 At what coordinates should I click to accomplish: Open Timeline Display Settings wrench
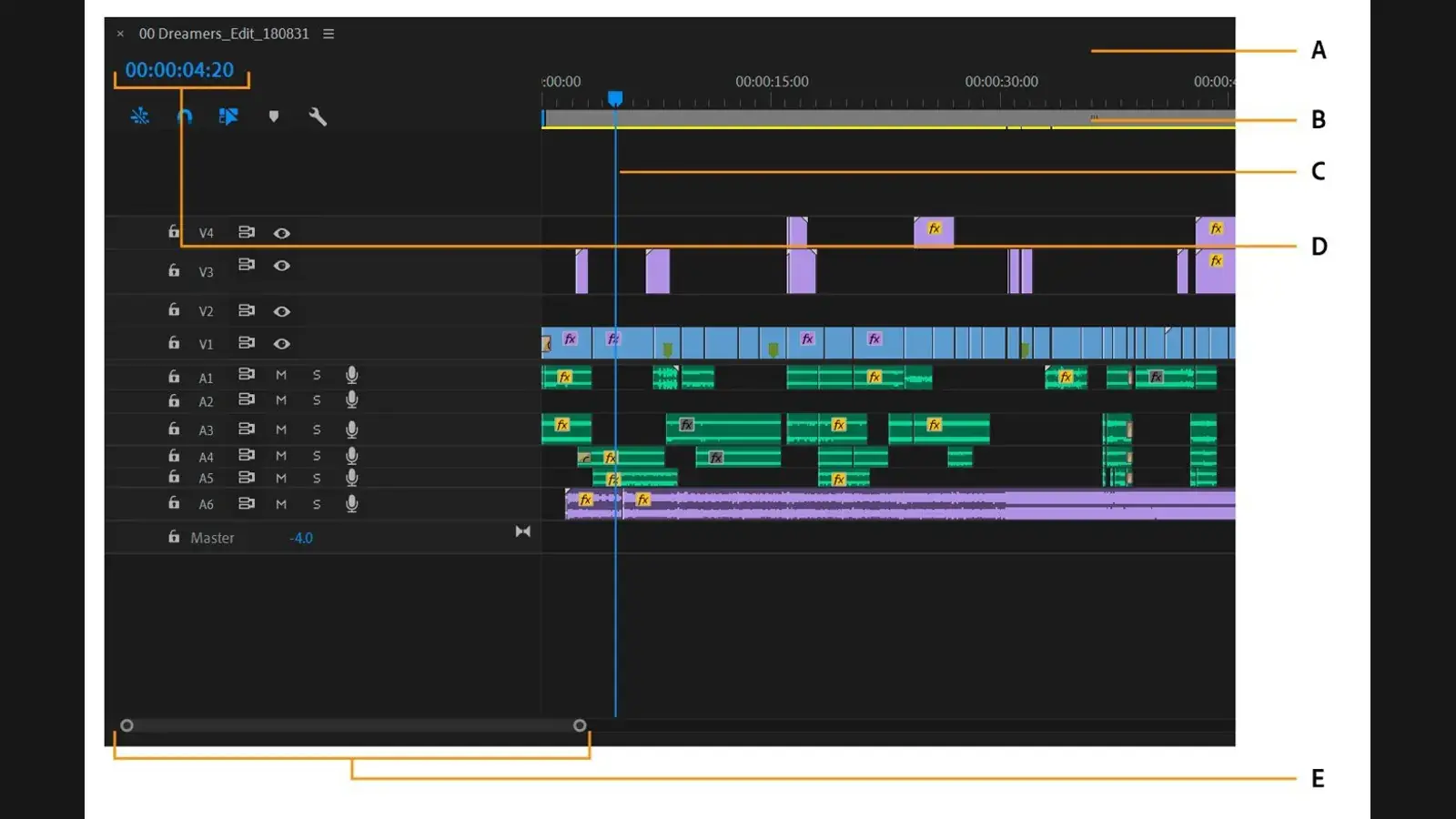point(318,116)
